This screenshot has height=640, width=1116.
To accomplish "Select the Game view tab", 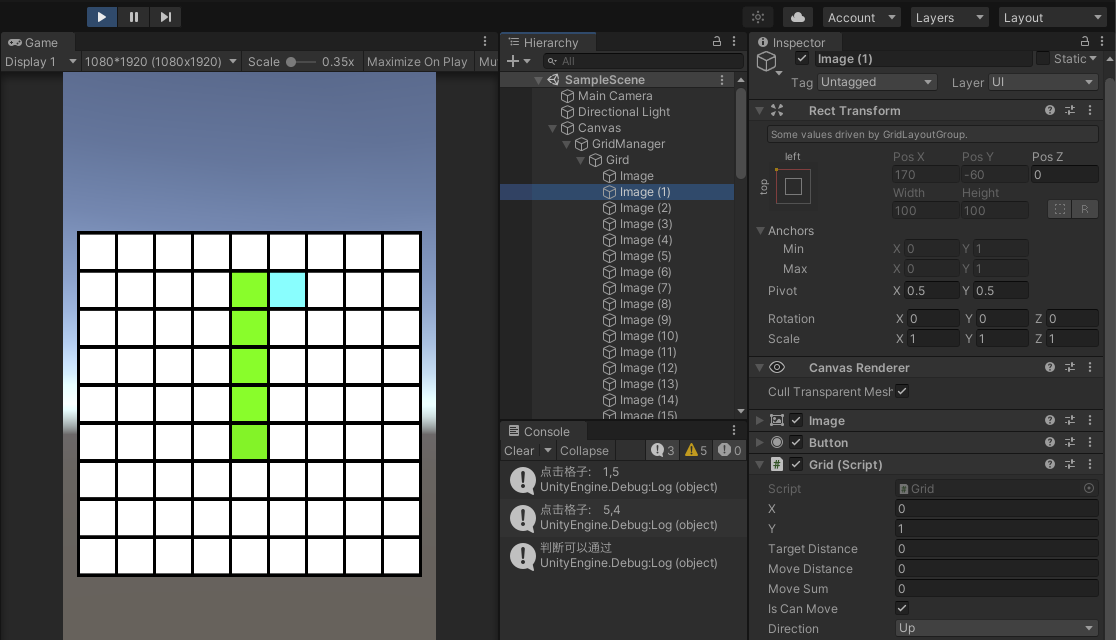I will pyautogui.click(x=38, y=42).
